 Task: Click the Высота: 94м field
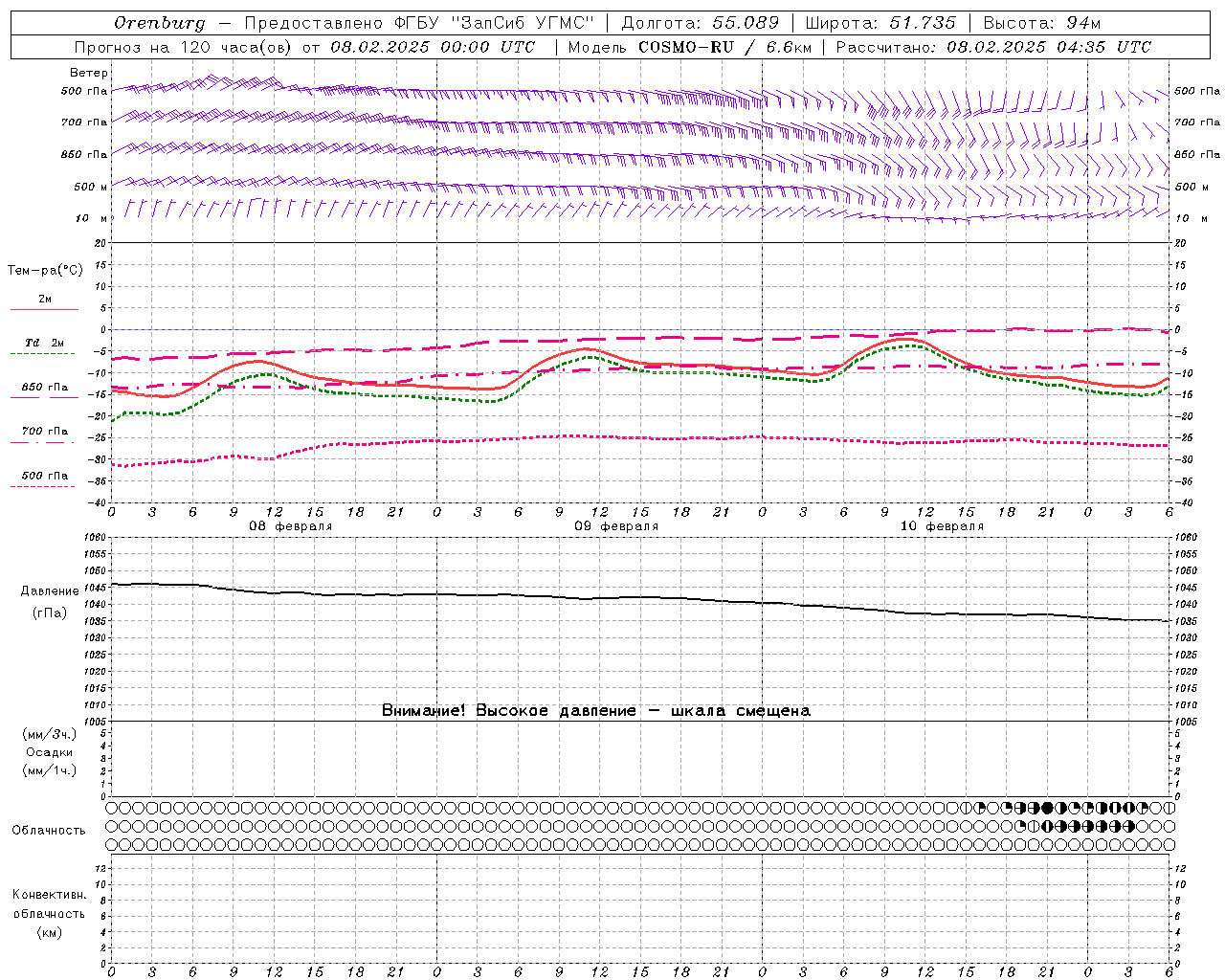click(x=1042, y=23)
